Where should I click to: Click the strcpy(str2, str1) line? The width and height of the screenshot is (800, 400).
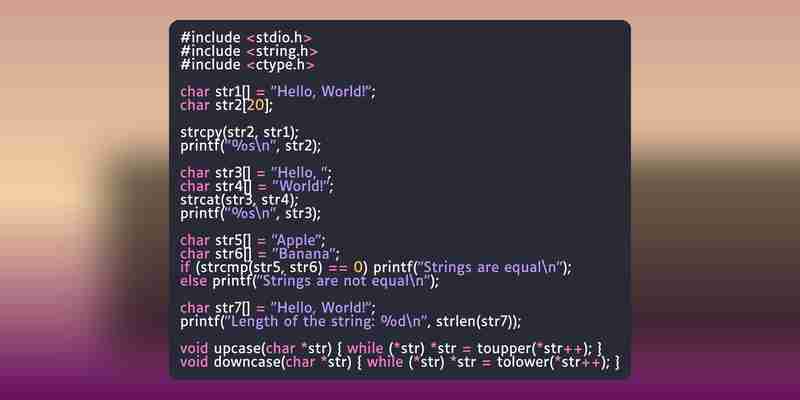pyautogui.click(x=239, y=133)
